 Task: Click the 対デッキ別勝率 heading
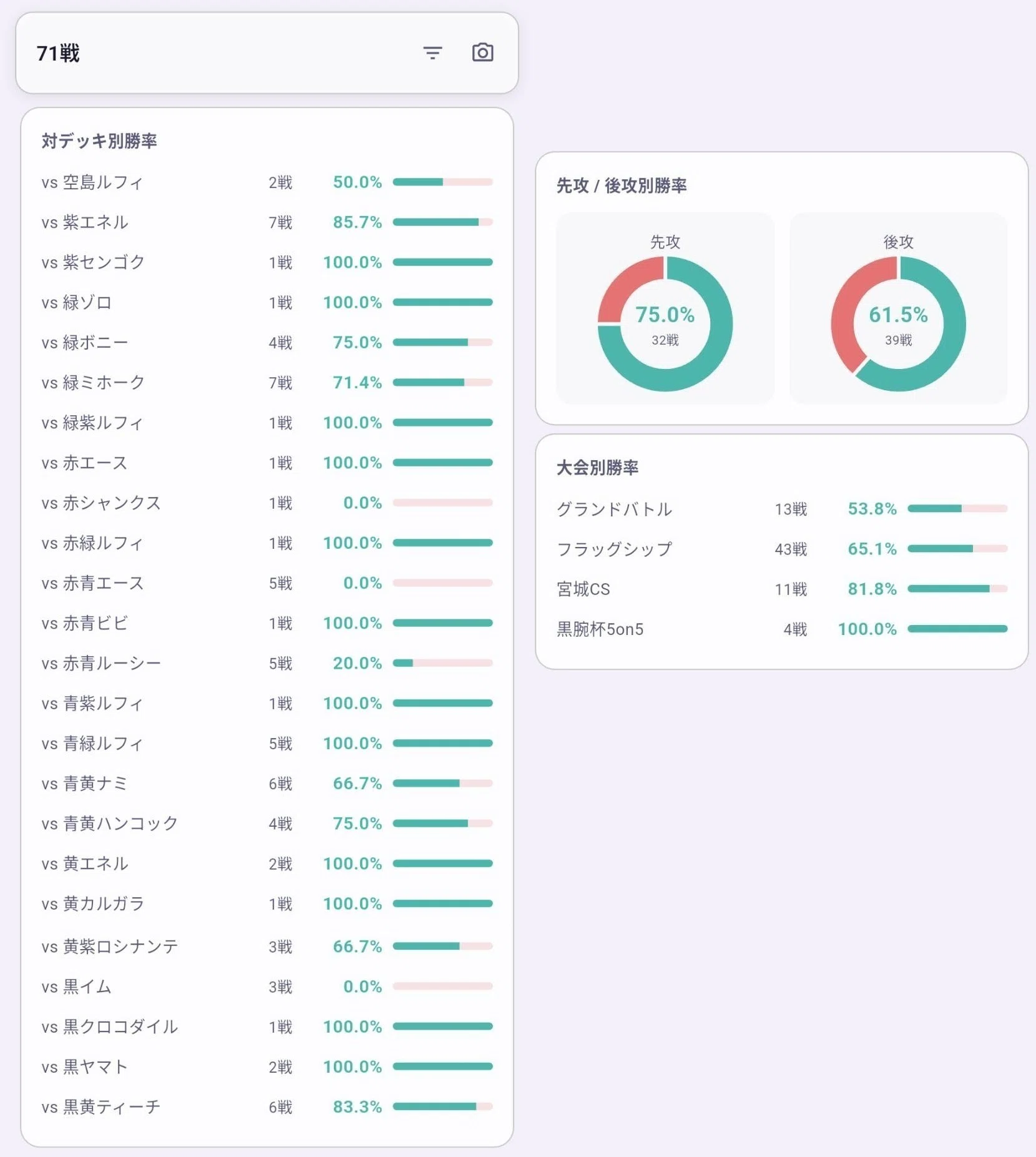(99, 141)
